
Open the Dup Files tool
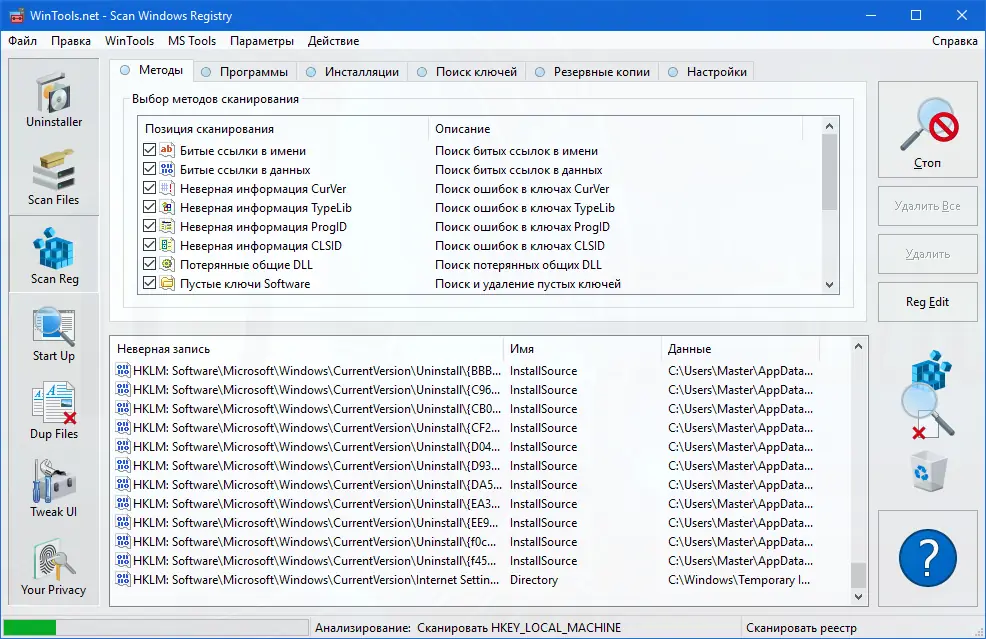click(x=54, y=411)
